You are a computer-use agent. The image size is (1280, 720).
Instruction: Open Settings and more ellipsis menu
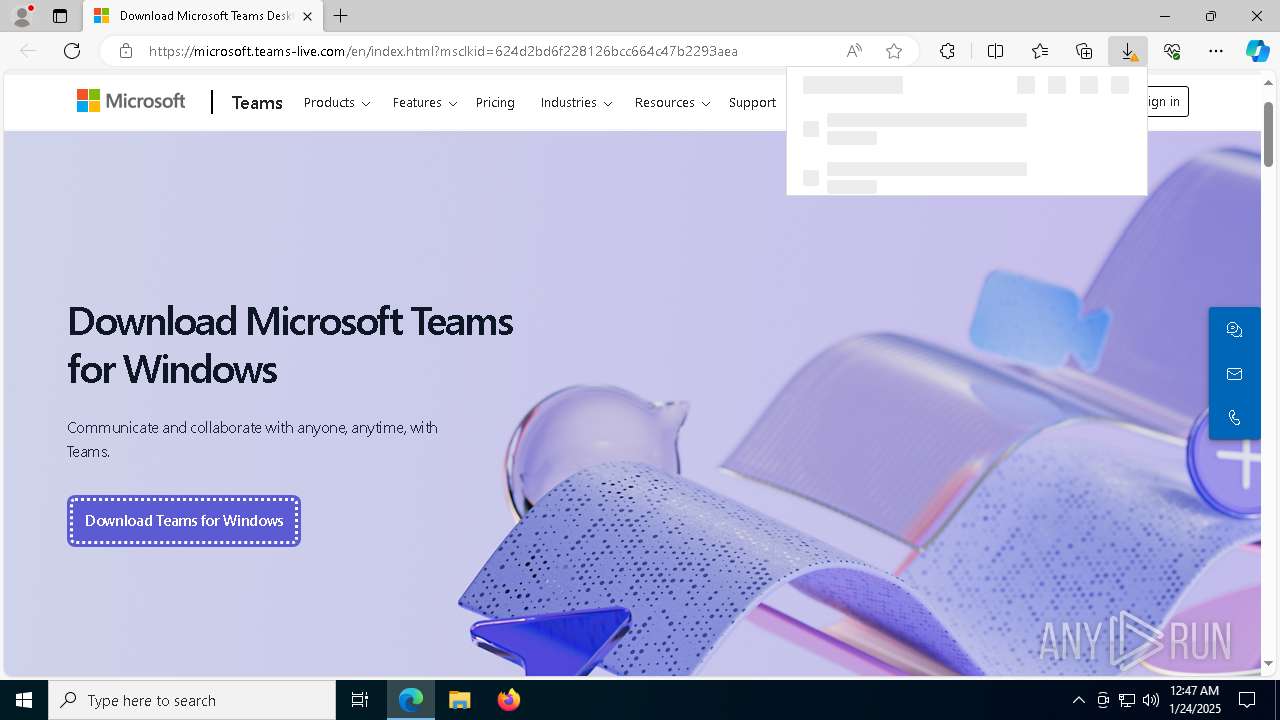pos(1216,51)
